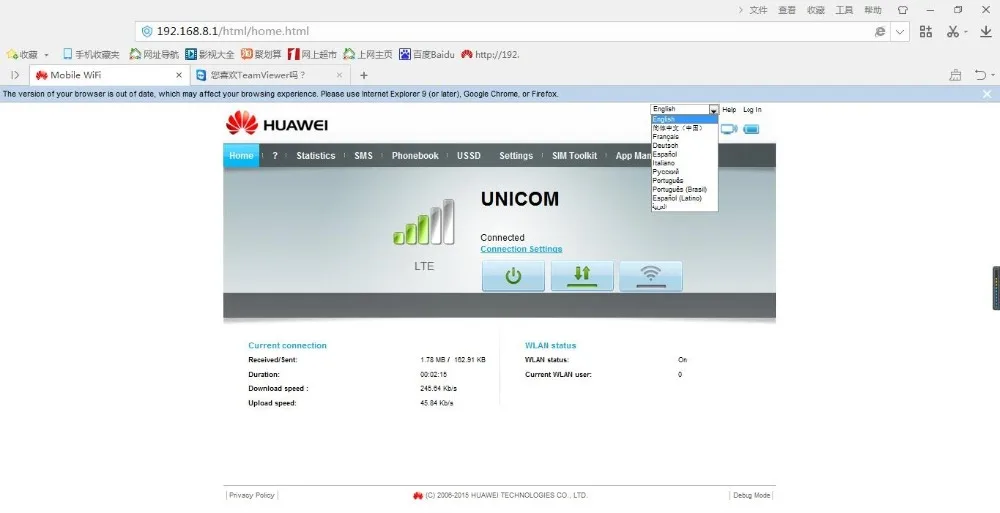Click the broom clean-up icon
Viewport: 1000px width, 513px height.
click(x=955, y=75)
